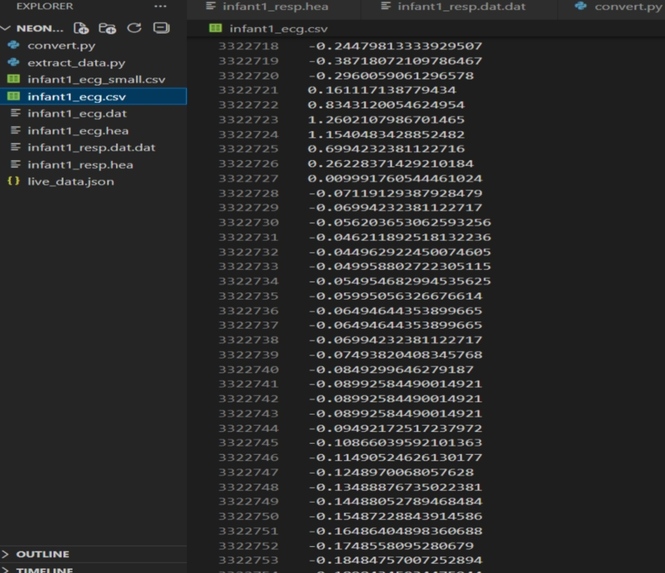Image resolution: width=665 pixels, height=573 pixels.
Task: Click the New Folder icon in Explorer
Action: (x=107, y=28)
